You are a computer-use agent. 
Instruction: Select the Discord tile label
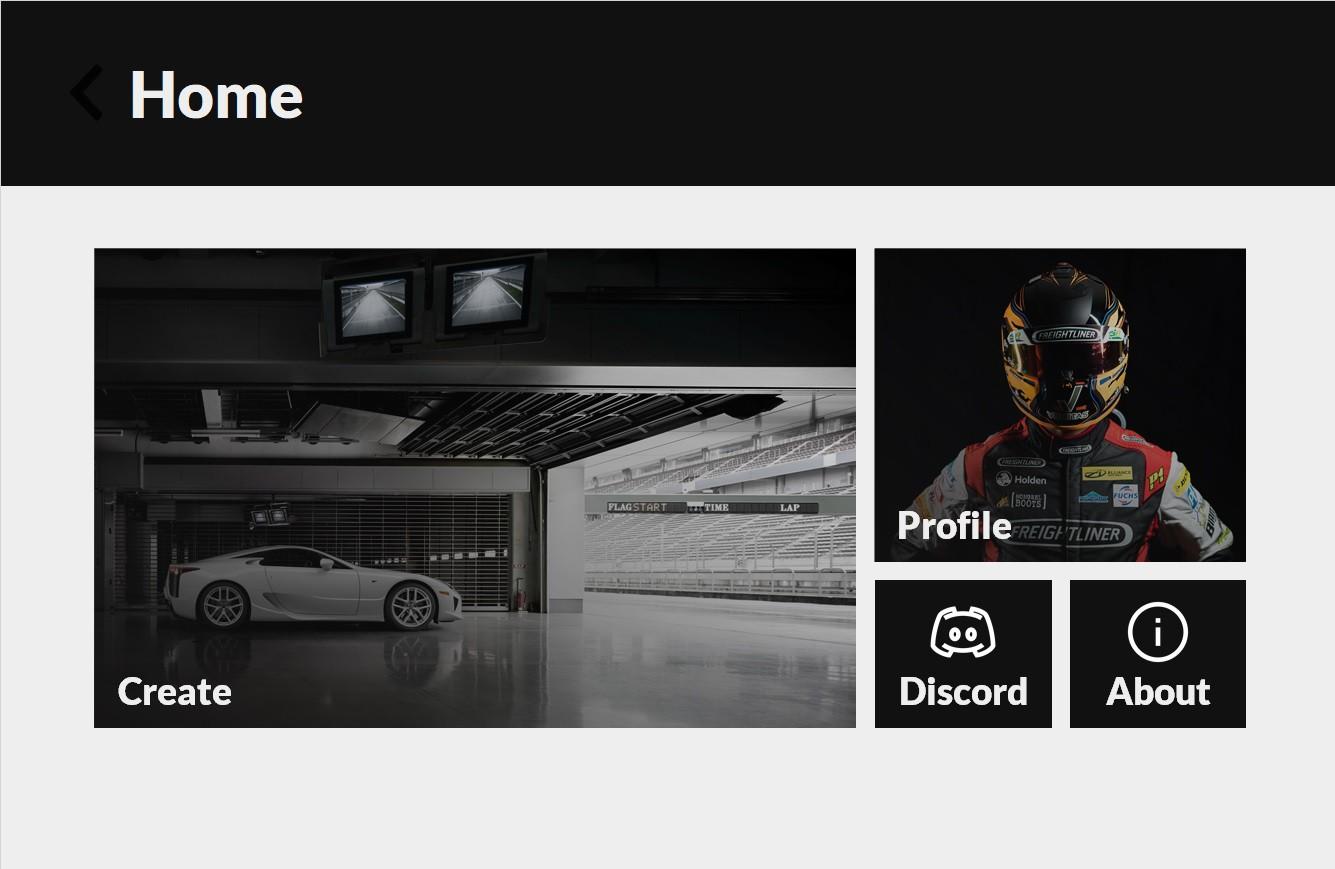(963, 692)
